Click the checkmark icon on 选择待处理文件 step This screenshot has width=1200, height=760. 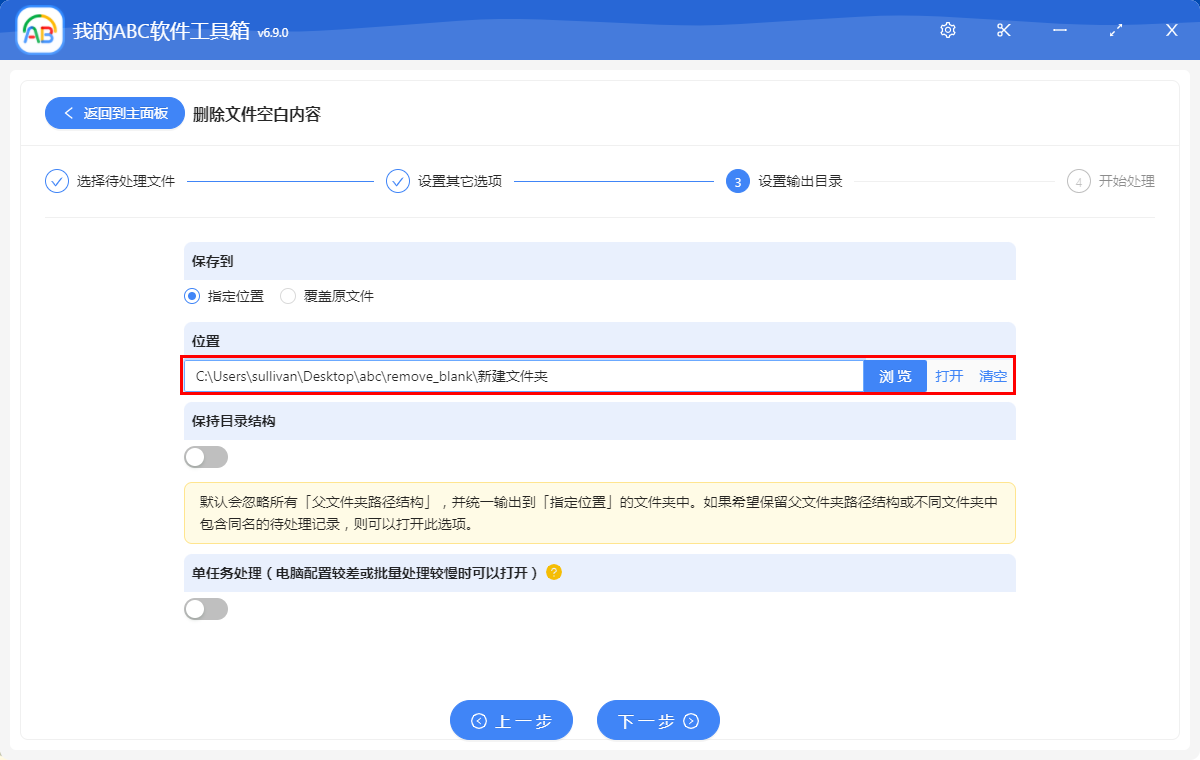[56, 181]
